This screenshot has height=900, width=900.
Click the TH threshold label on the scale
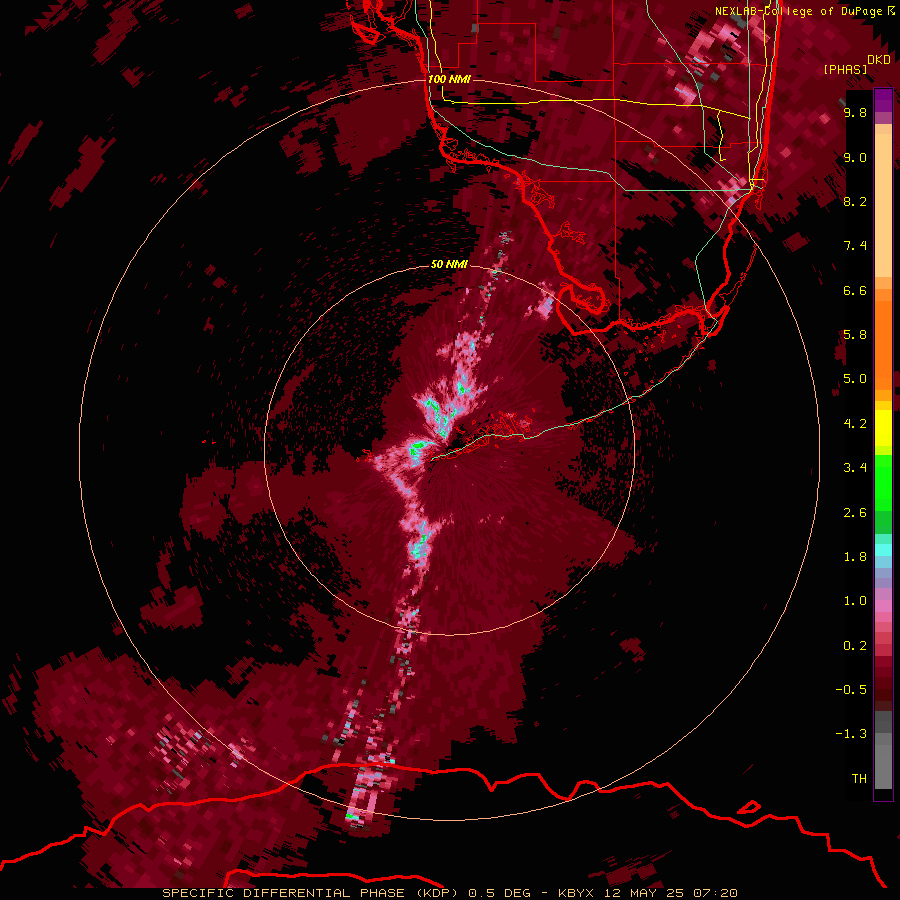859,779
